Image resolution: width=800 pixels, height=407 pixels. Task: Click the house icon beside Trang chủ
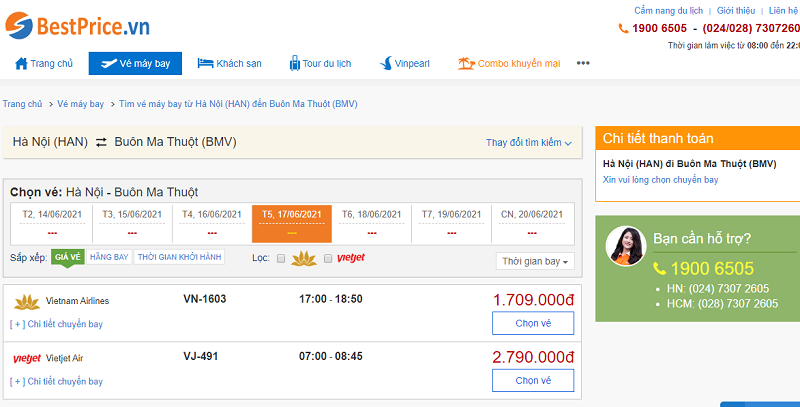coord(21,64)
